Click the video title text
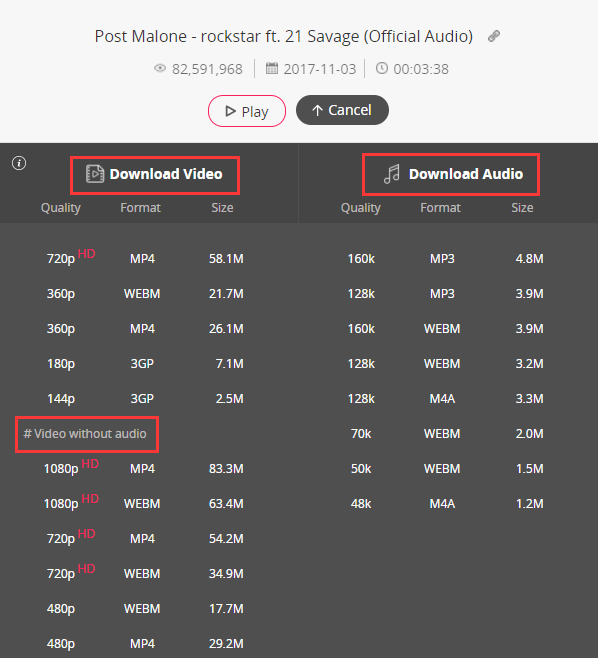Image resolution: width=598 pixels, height=658 pixels. [284, 37]
